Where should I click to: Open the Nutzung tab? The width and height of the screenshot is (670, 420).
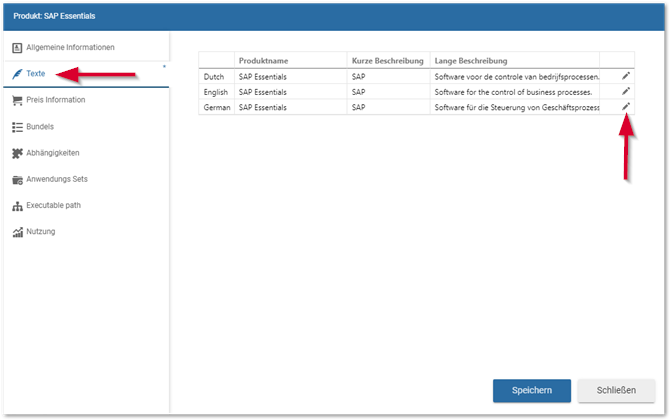[x=86, y=232]
